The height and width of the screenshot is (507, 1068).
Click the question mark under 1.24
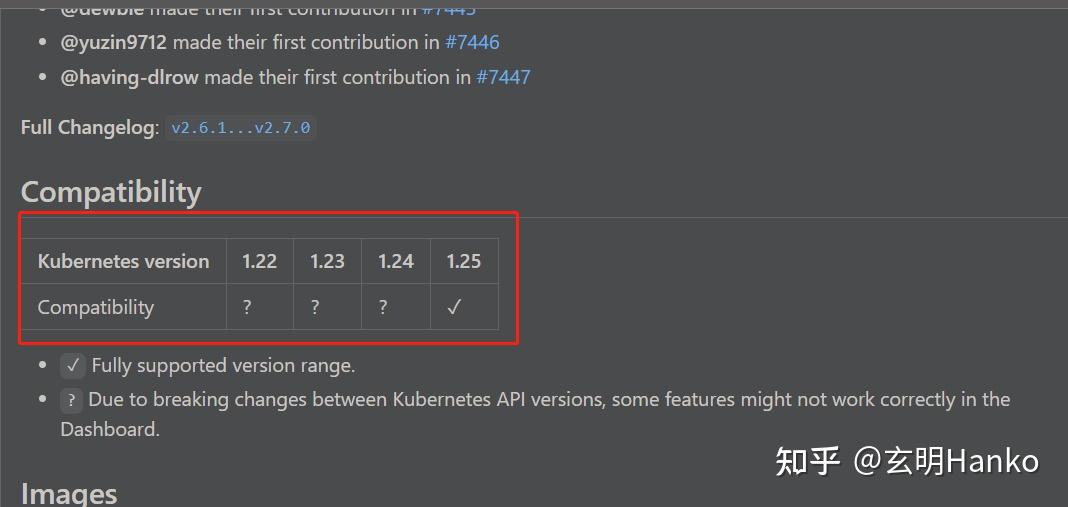[x=383, y=307]
